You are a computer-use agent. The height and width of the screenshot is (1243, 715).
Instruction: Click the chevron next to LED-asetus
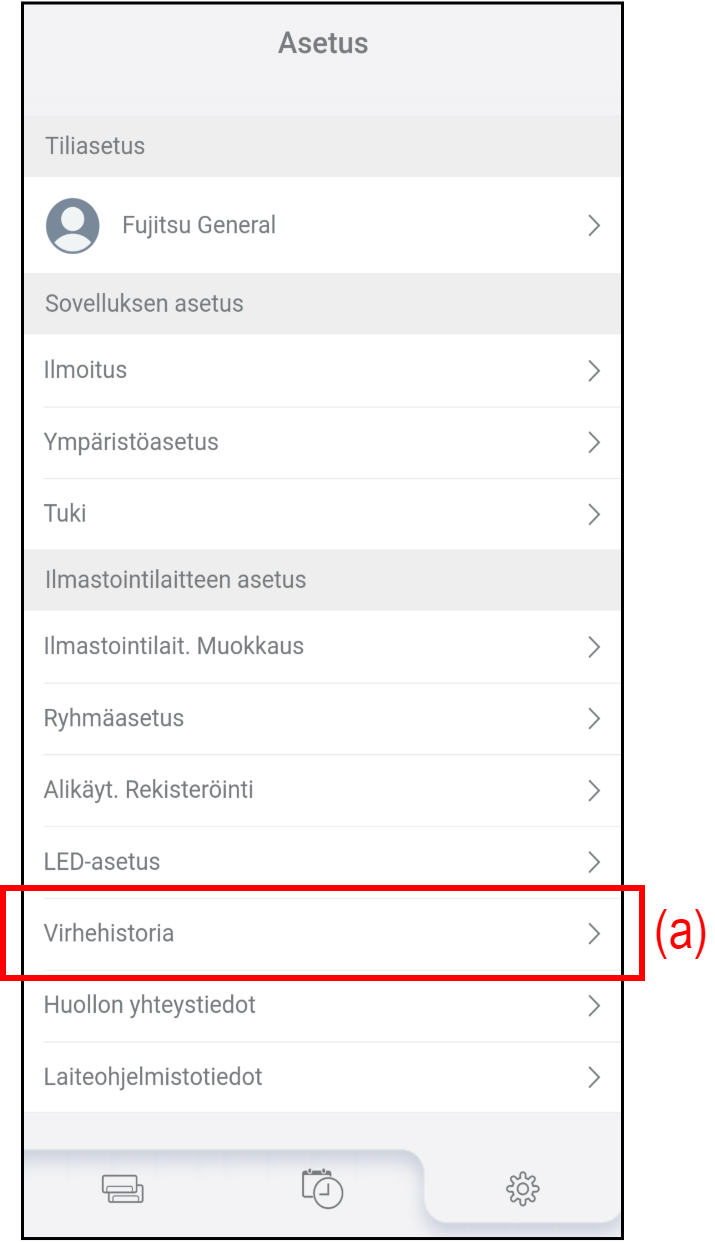[x=594, y=862]
